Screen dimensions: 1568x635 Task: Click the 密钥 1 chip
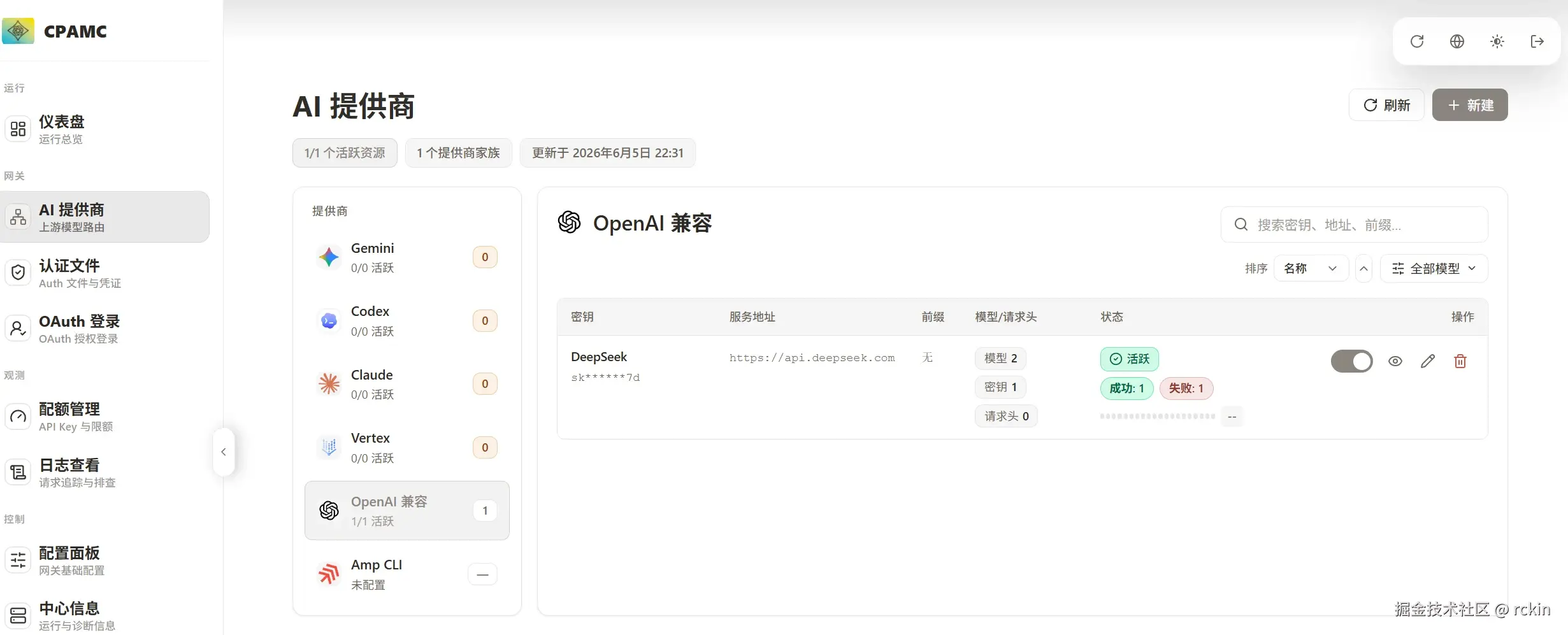pos(1000,387)
